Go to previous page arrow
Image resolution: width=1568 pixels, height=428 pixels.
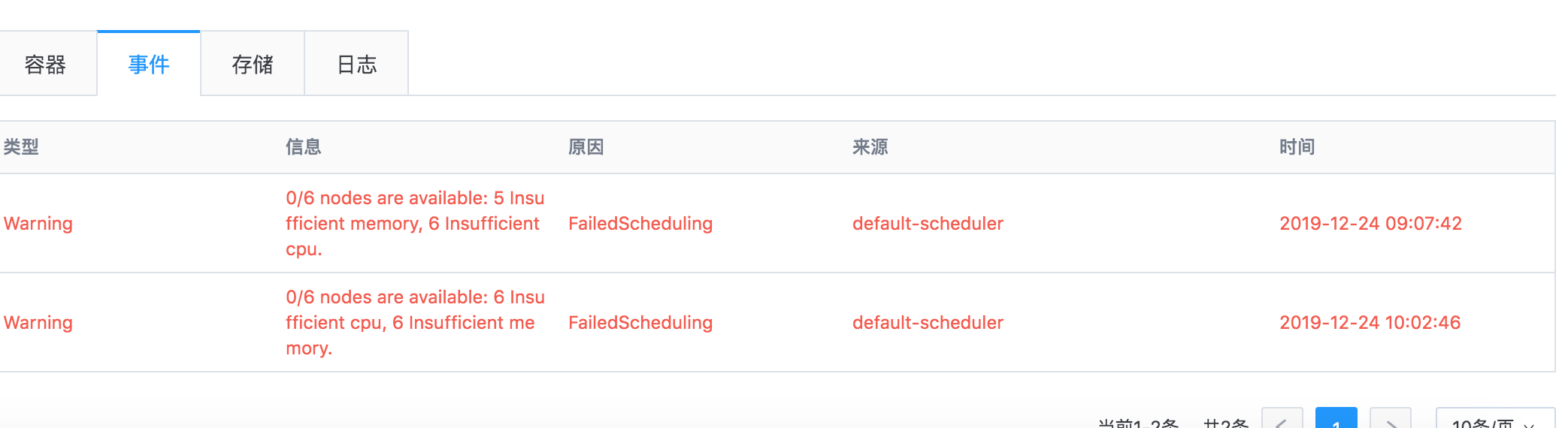[x=1282, y=420]
